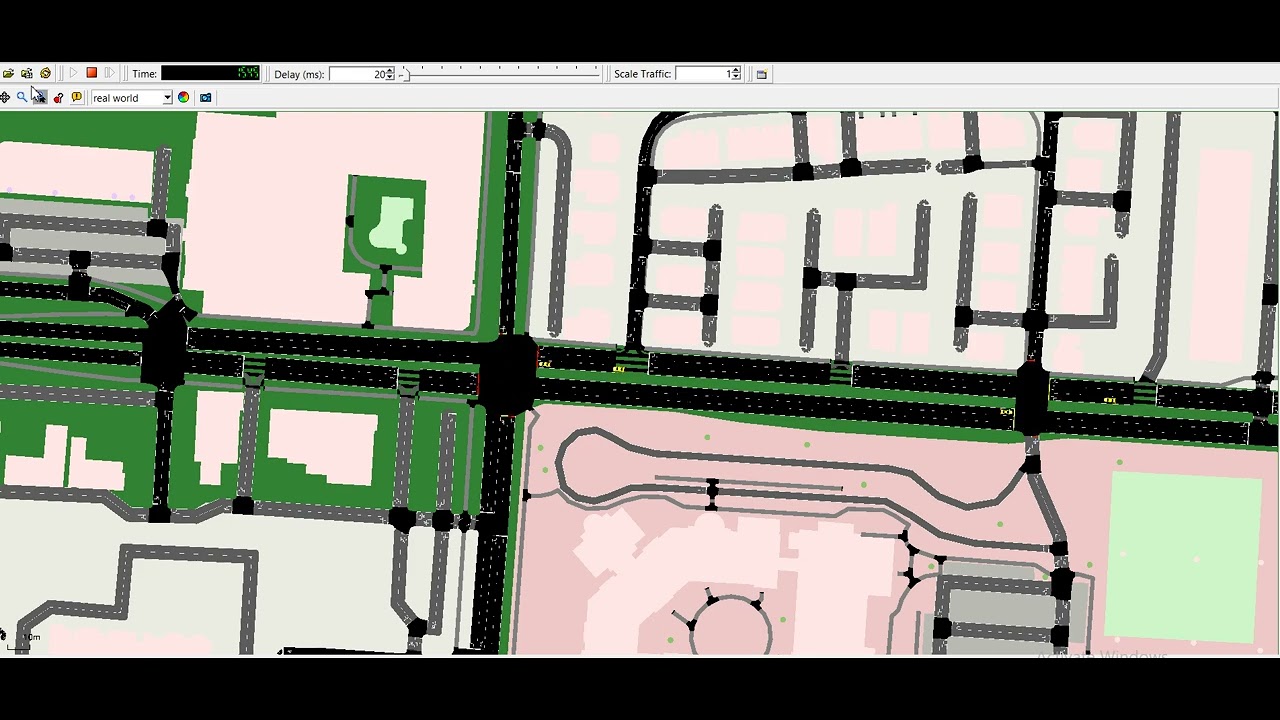Click the large central road intersection

tap(509, 375)
